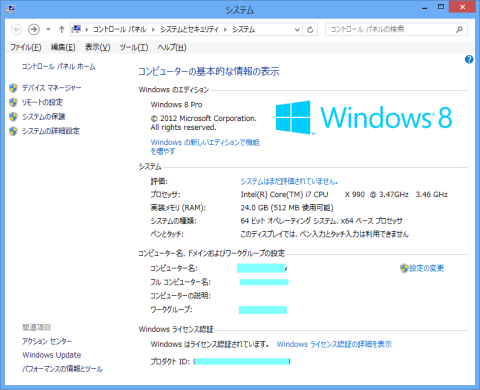Image resolution: width=480 pixels, height=390 pixels.
Task: Go up one level with the Up arrow
Action: pos(61,30)
